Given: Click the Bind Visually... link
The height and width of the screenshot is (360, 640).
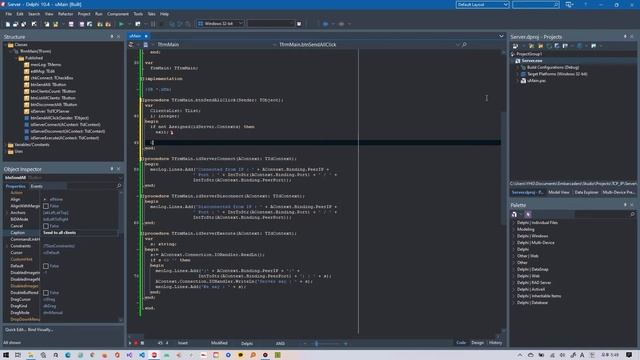Looking at the screenshot, I should click(40, 330).
